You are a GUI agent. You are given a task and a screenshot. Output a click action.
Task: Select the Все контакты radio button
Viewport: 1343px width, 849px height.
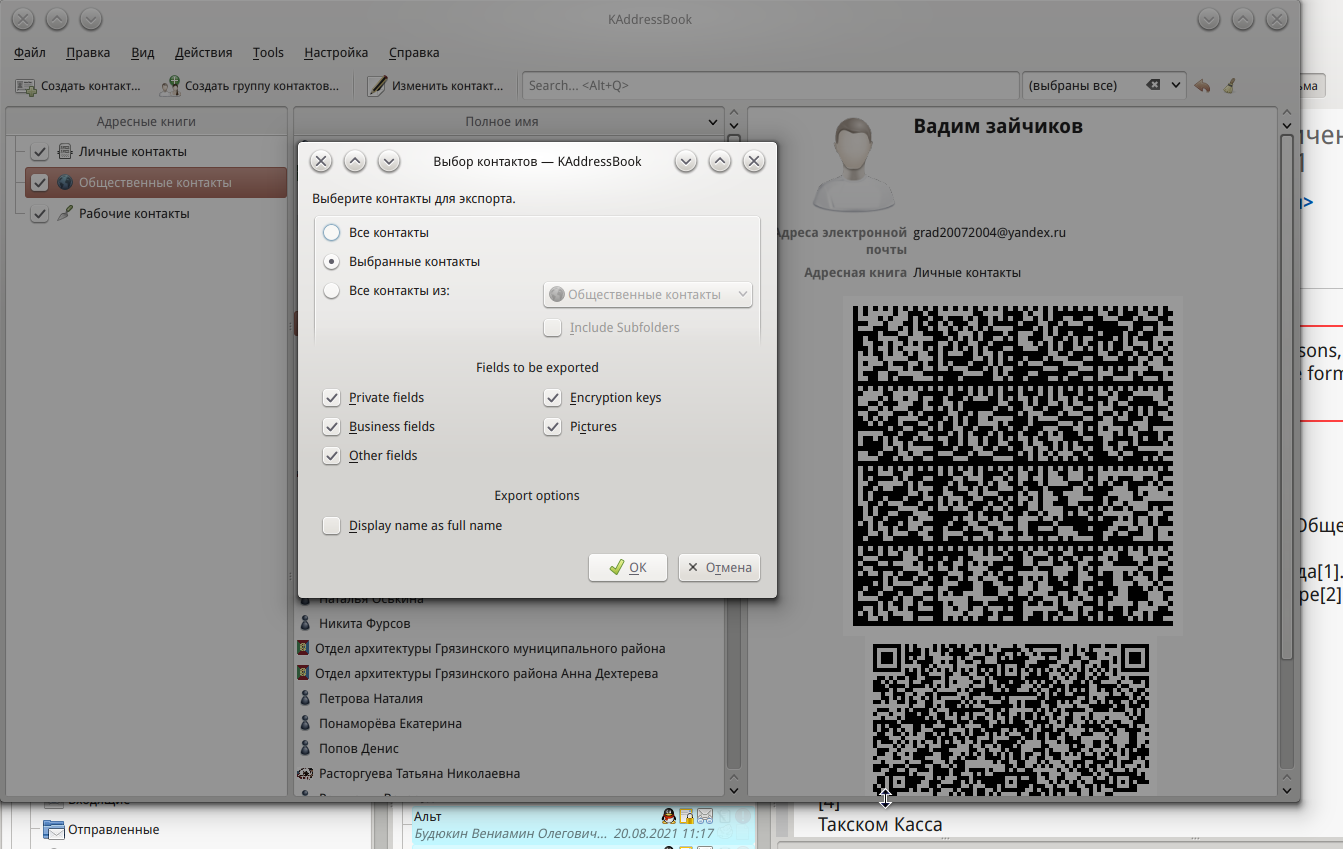(332, 232)
